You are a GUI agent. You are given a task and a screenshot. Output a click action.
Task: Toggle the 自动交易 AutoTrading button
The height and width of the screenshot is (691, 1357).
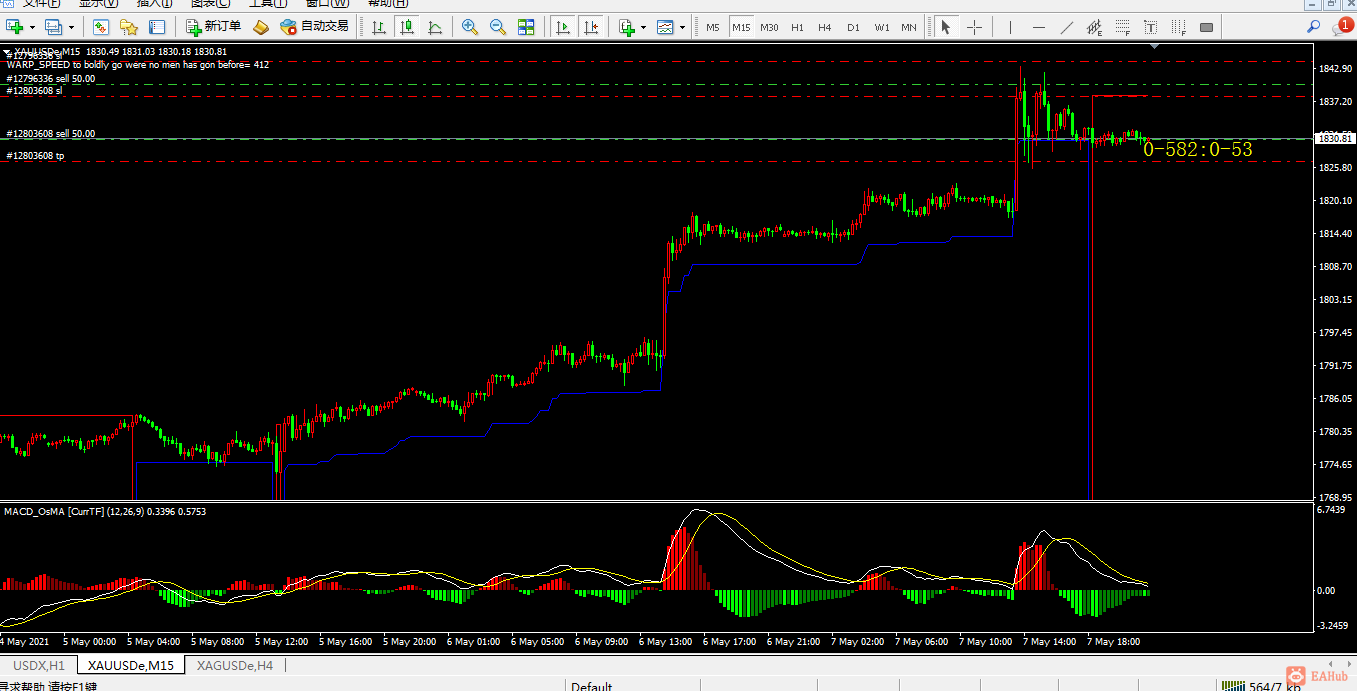(314, 27)
